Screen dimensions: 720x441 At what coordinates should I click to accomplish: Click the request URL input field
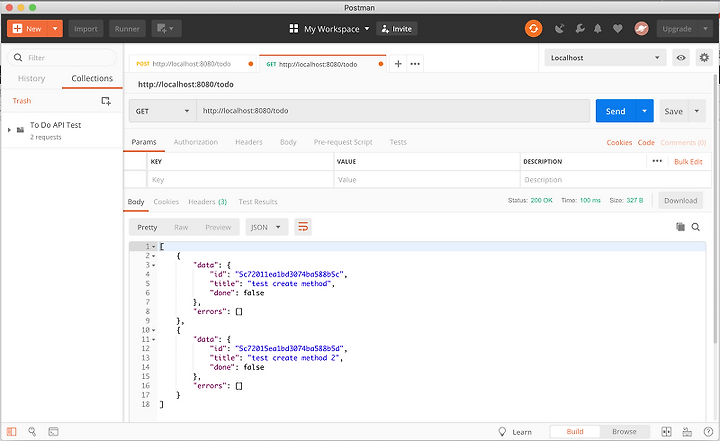coord(393,111)
